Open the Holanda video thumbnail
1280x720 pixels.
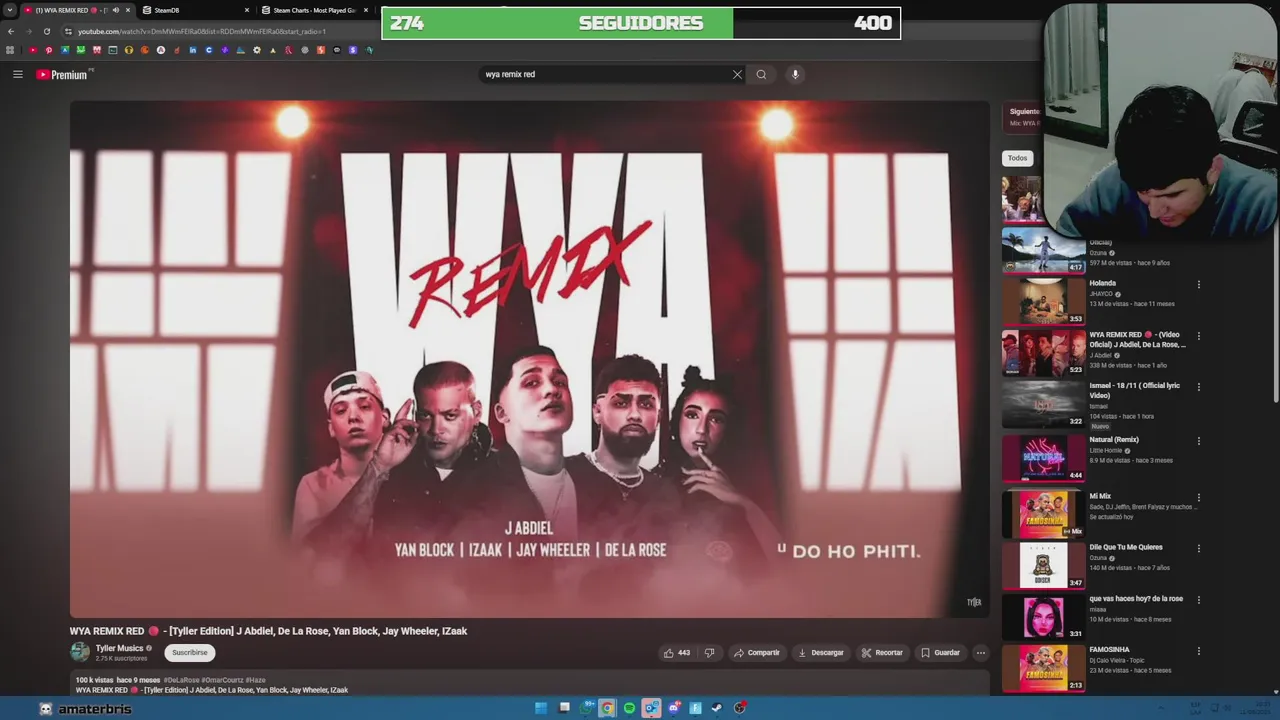pos(1043,301)
